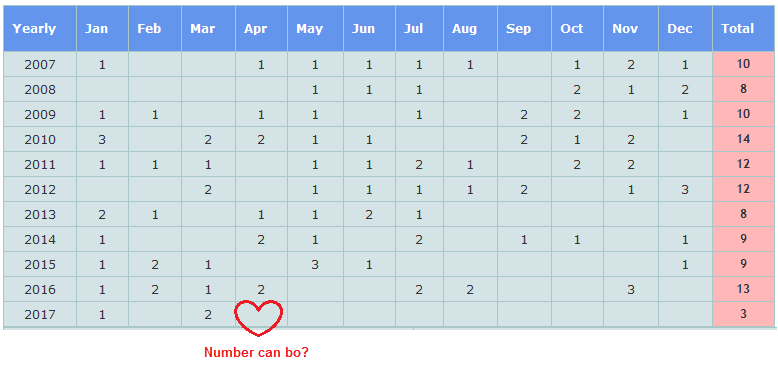Click the pink total cell showing 13
Screen dimensions: 778x376
click(743, 289)
